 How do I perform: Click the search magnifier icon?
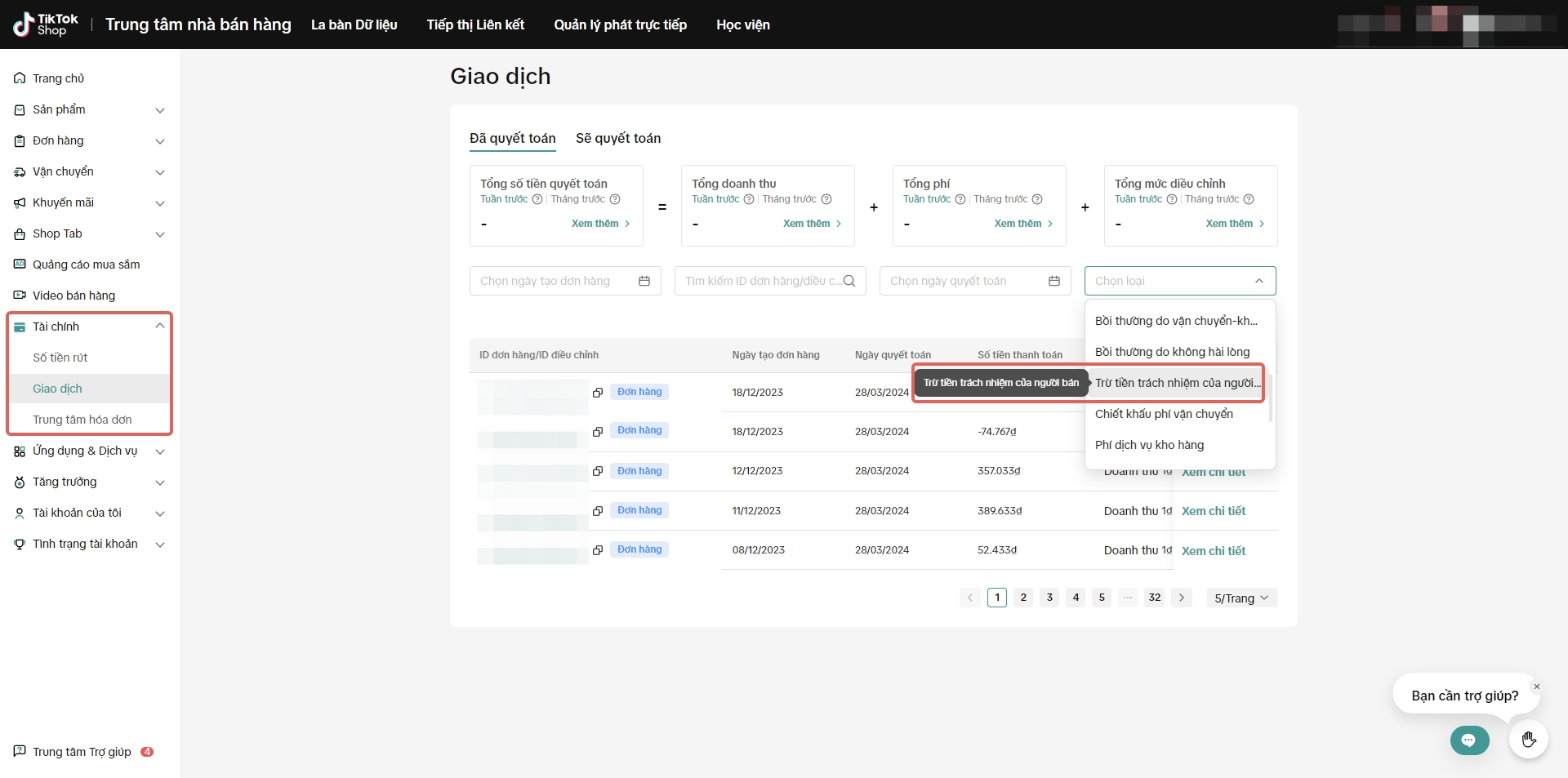coord(849,281)
